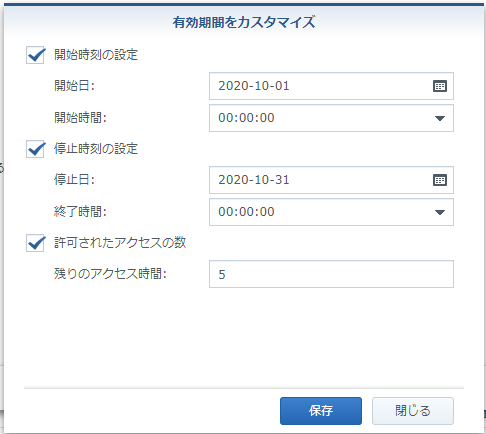Screen dimensions: 486x434
Task: Toggle the 許可されたアクセスの数 checkbox
Action: [35, 243]
